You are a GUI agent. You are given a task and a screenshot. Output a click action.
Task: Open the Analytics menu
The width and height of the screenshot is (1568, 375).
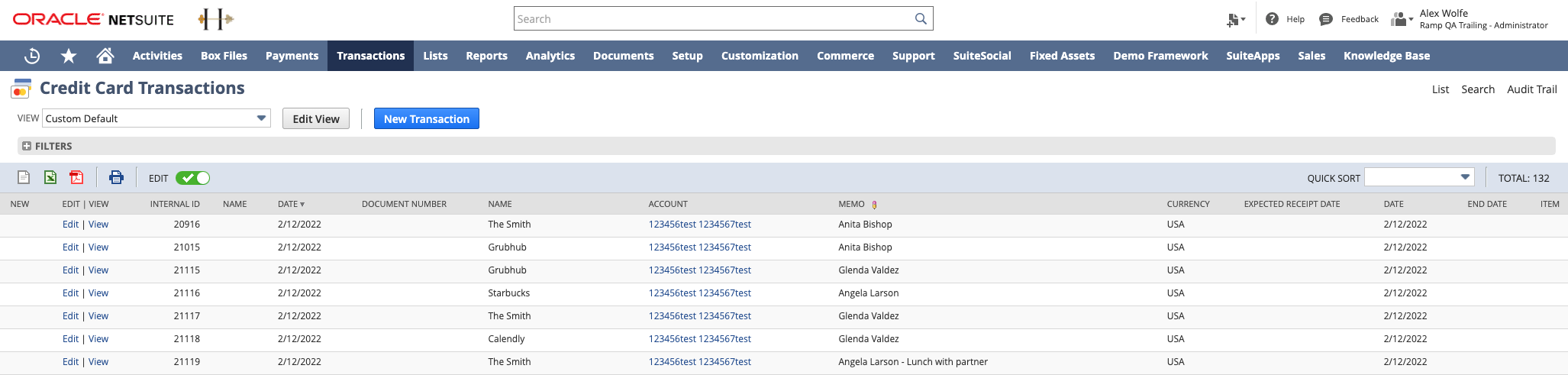tap(550, 56)
